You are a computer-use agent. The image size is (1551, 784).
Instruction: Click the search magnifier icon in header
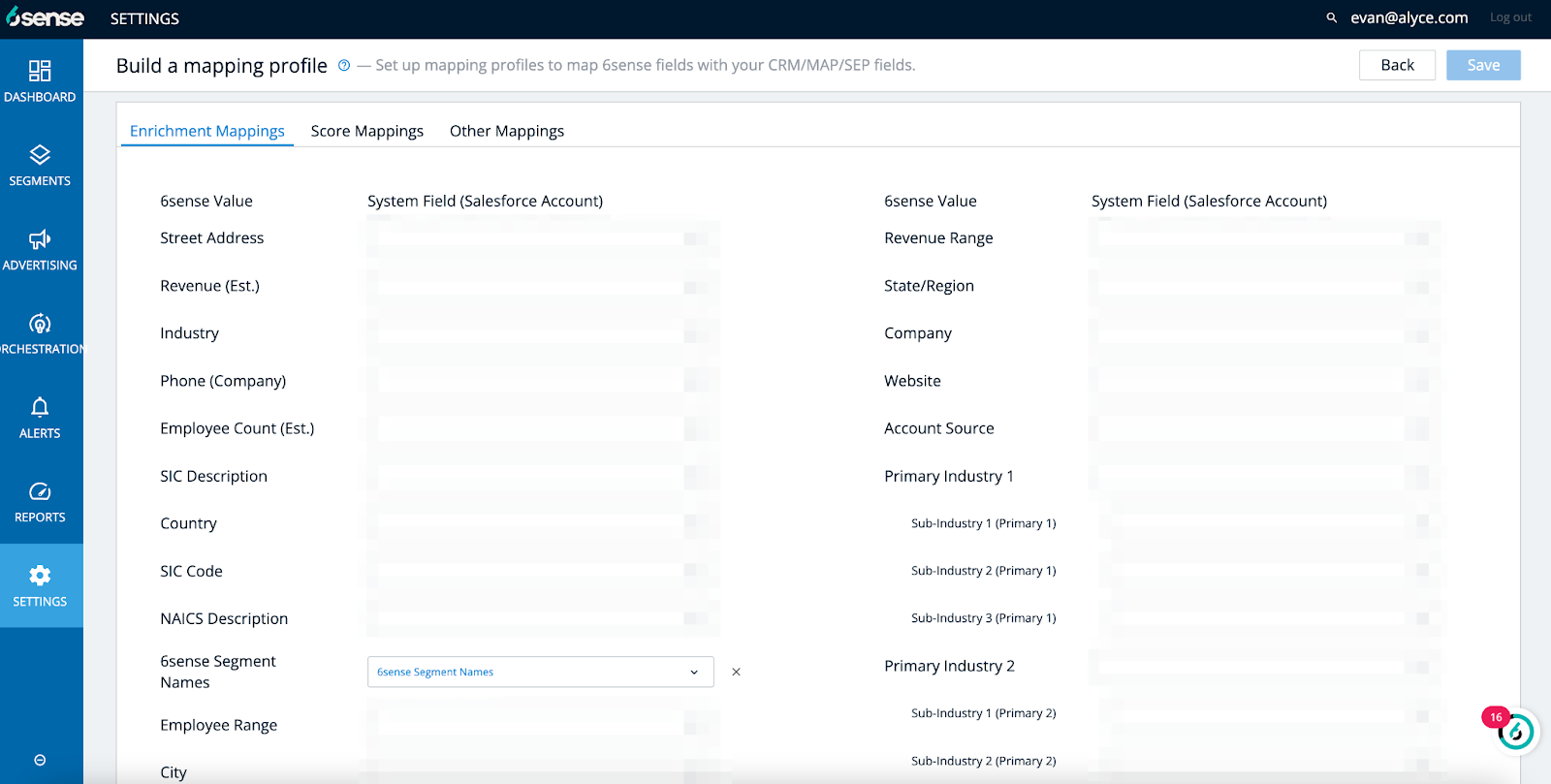tap(1332, 17)
